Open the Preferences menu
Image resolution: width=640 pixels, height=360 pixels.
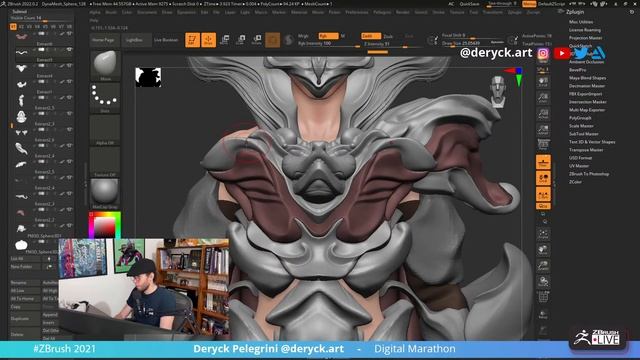[x=356, y=12]
